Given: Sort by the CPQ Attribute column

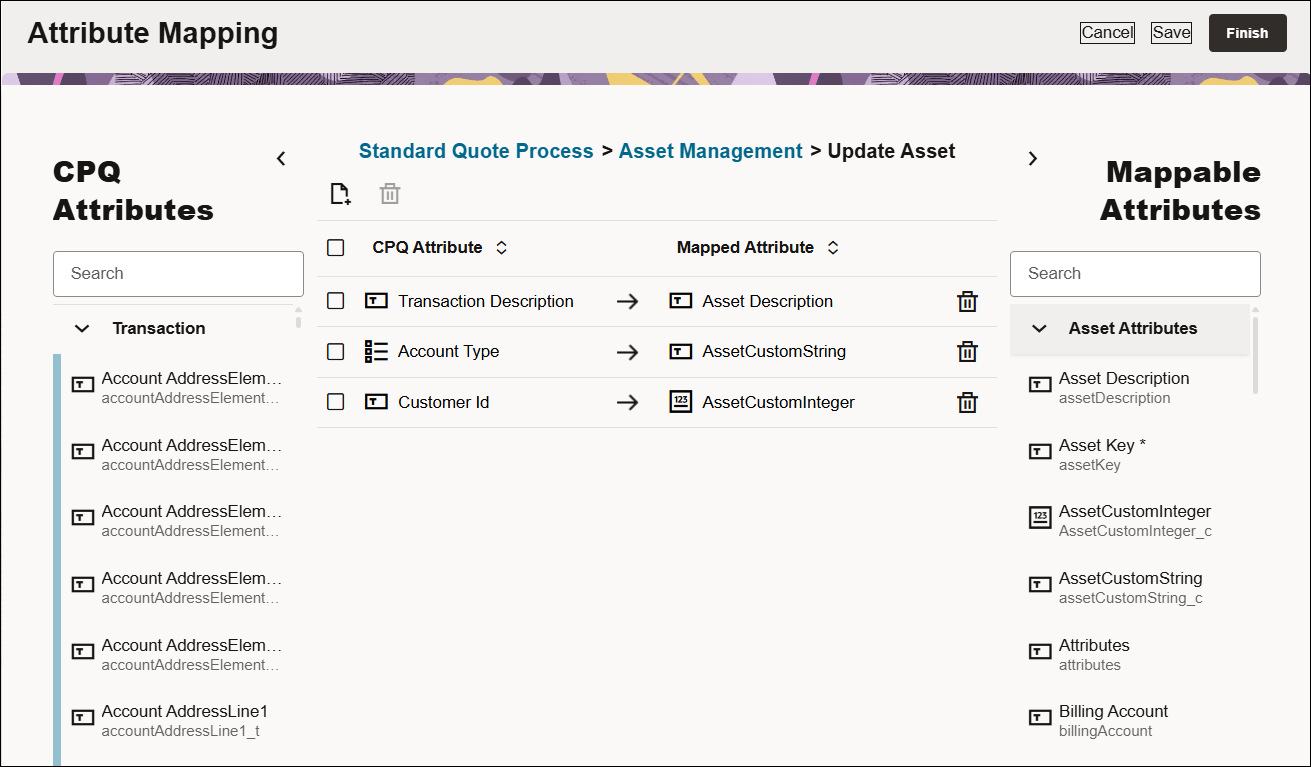Looking at the screenshot, I should coord(501,246).
